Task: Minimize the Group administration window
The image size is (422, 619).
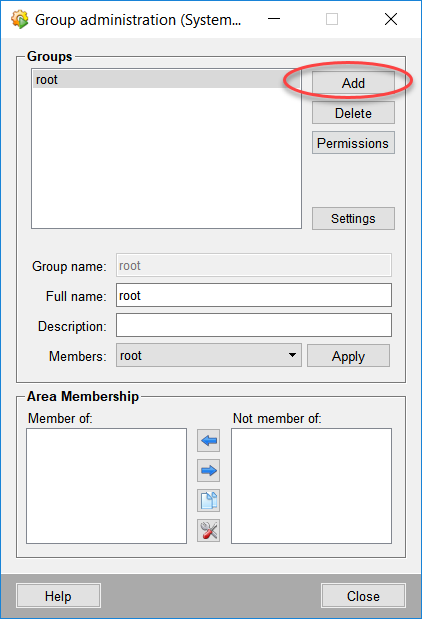Action: point(274,19)
